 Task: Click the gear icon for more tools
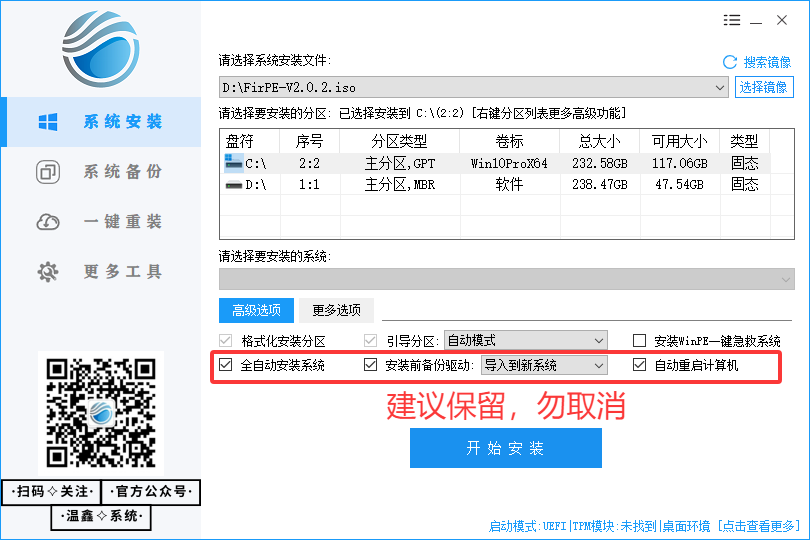(x=48, y=272)
